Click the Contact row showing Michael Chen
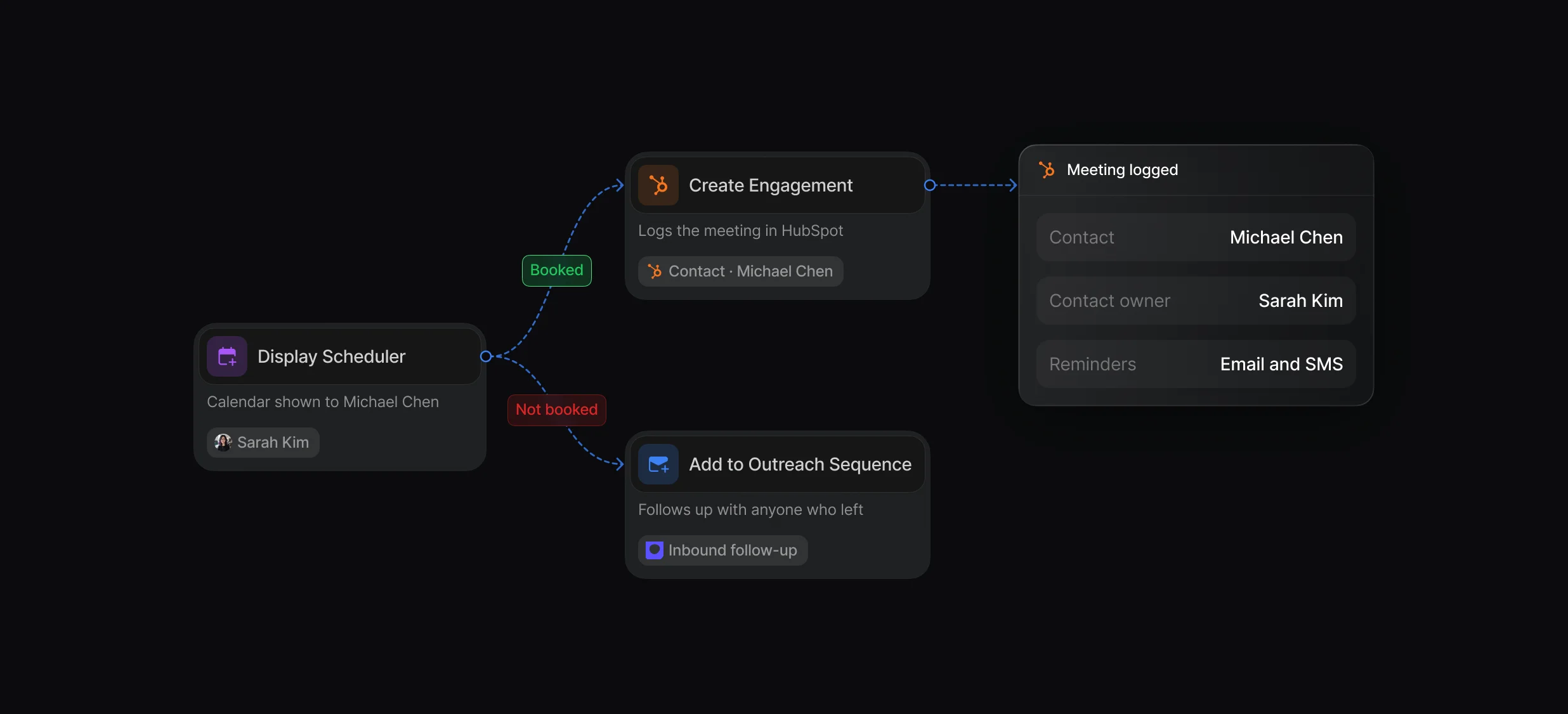 pyautogui.click(x=1196, y=237)
